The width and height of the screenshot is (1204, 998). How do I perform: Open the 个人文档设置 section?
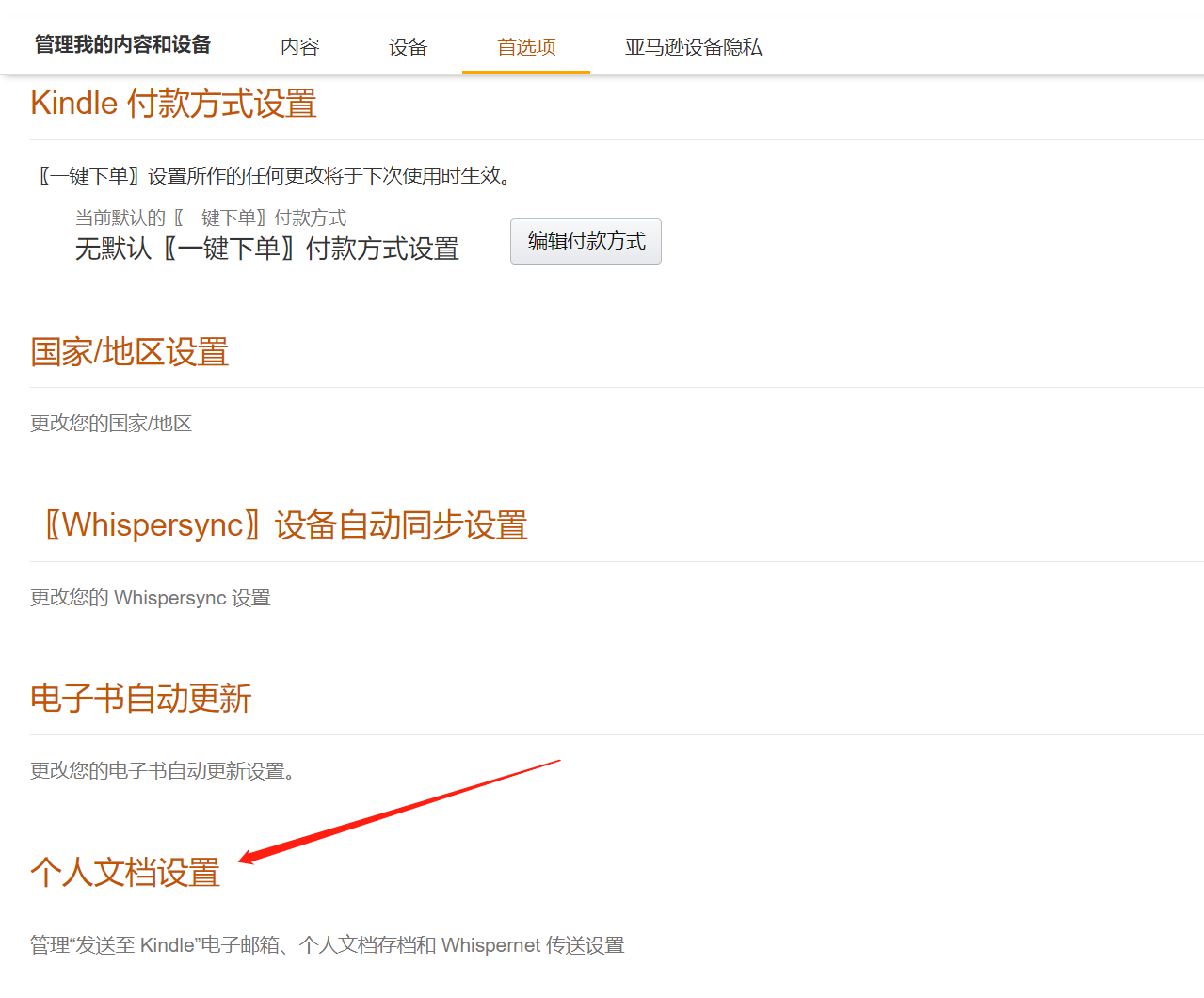coord(125,873)
